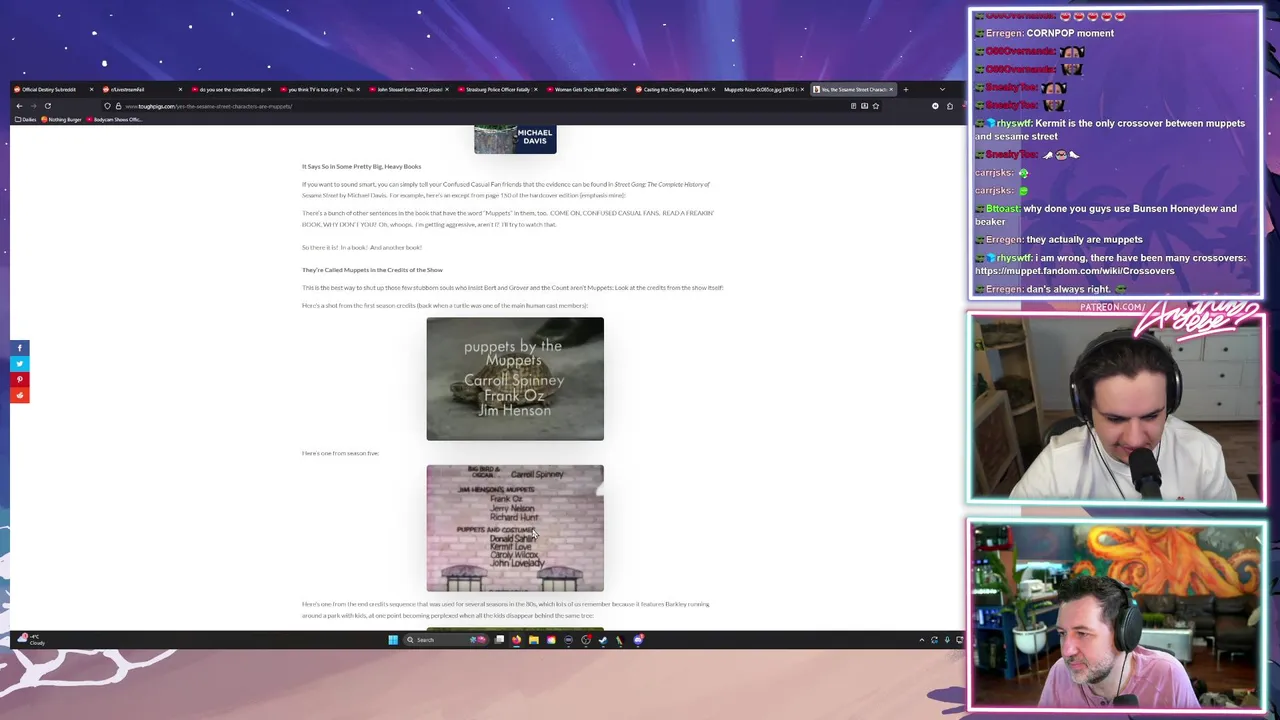1280x720 pixels.
Task: Reload the page with the refresh icon
Action: coord(47,106)
